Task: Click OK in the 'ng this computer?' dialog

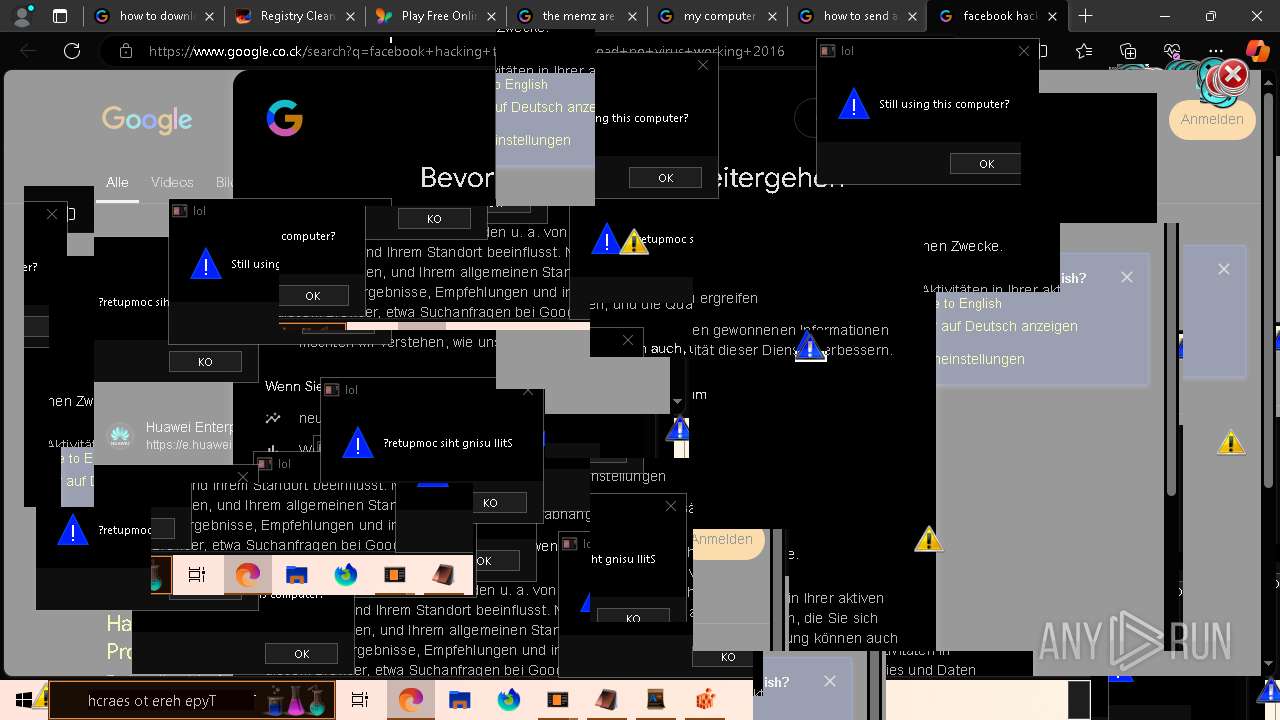Action: pos(665,178)
